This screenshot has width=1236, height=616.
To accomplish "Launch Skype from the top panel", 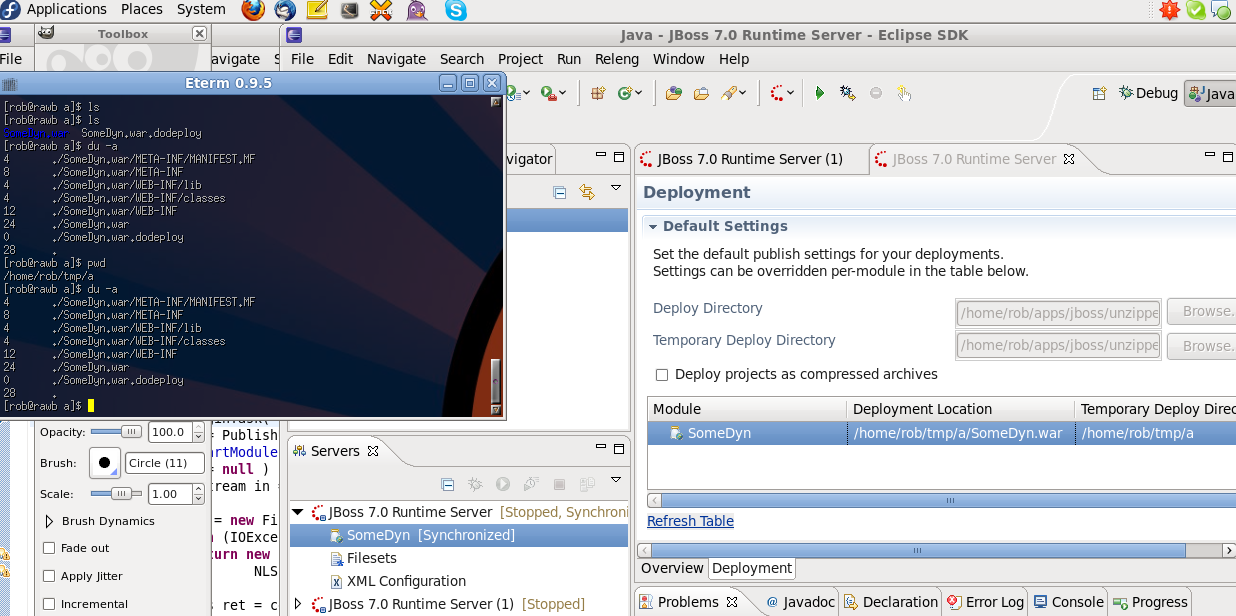I will (456, 10).
